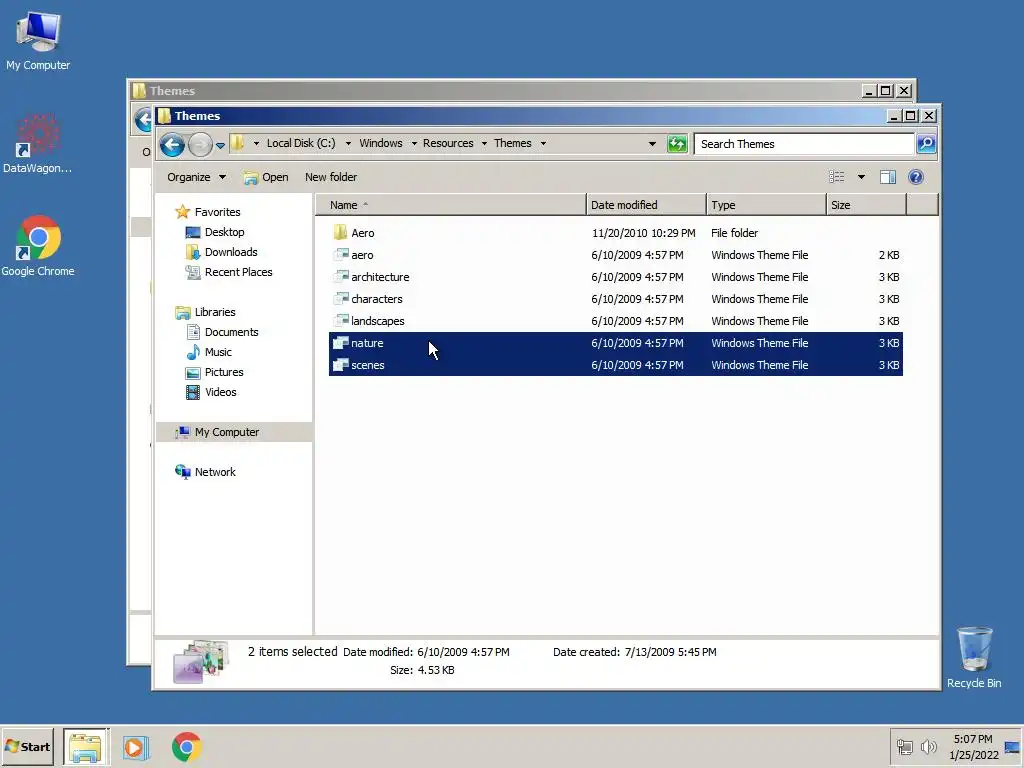Select the nature theme file
This screenshot has width=1024, height=768.
[x=616, y=343]
